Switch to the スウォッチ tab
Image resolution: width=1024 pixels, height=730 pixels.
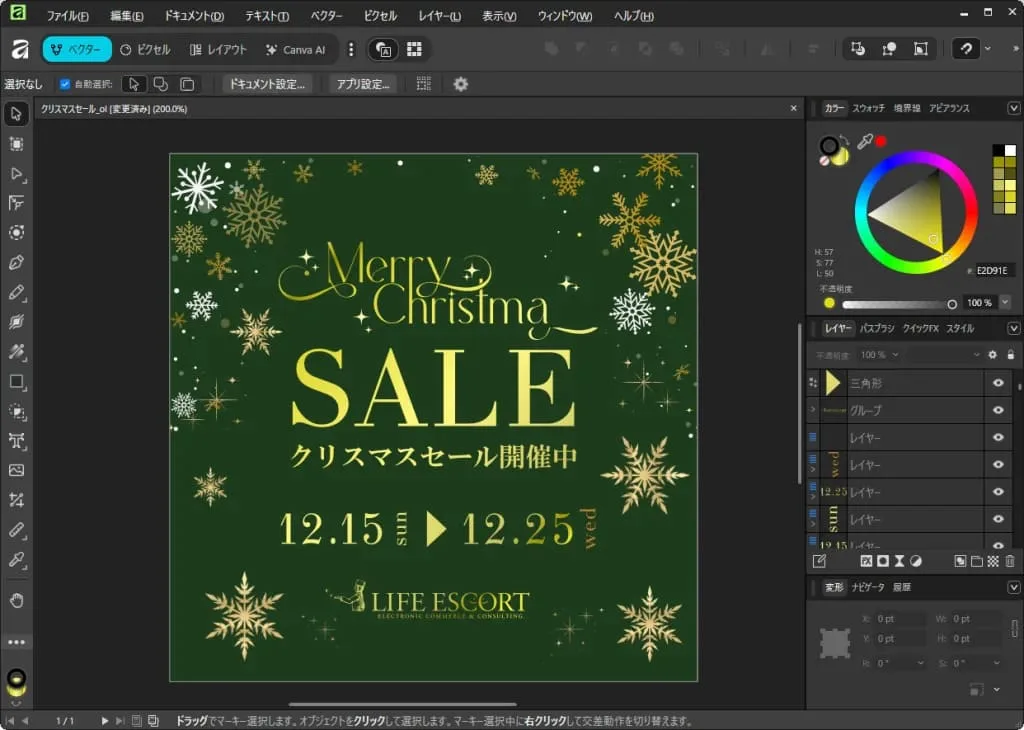[x=868, y=108]
